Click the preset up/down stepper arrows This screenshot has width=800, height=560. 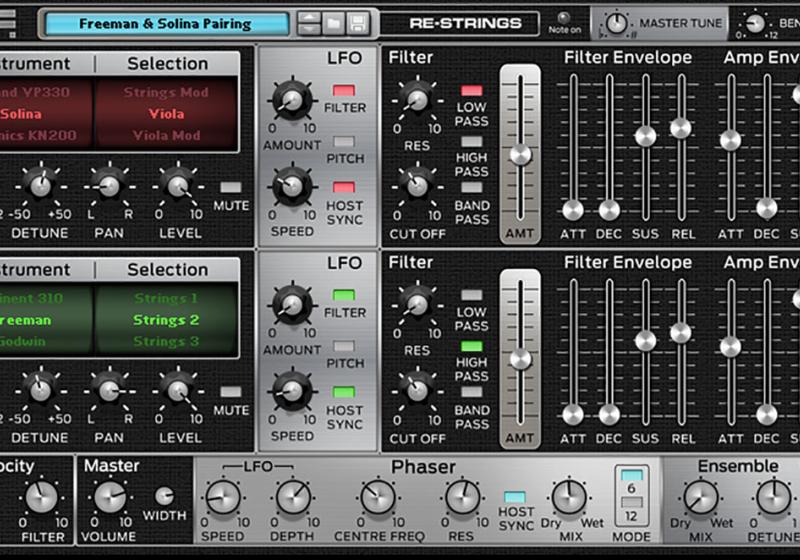pos(310,23)
